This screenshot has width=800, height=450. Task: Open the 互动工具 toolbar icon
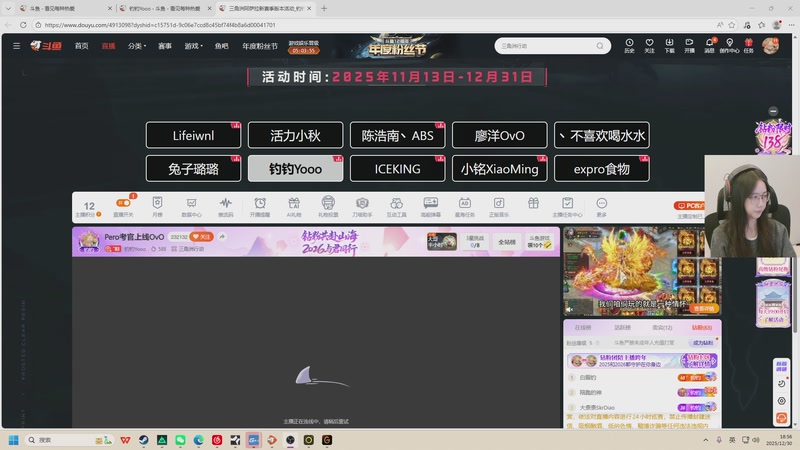pos(396,207)
